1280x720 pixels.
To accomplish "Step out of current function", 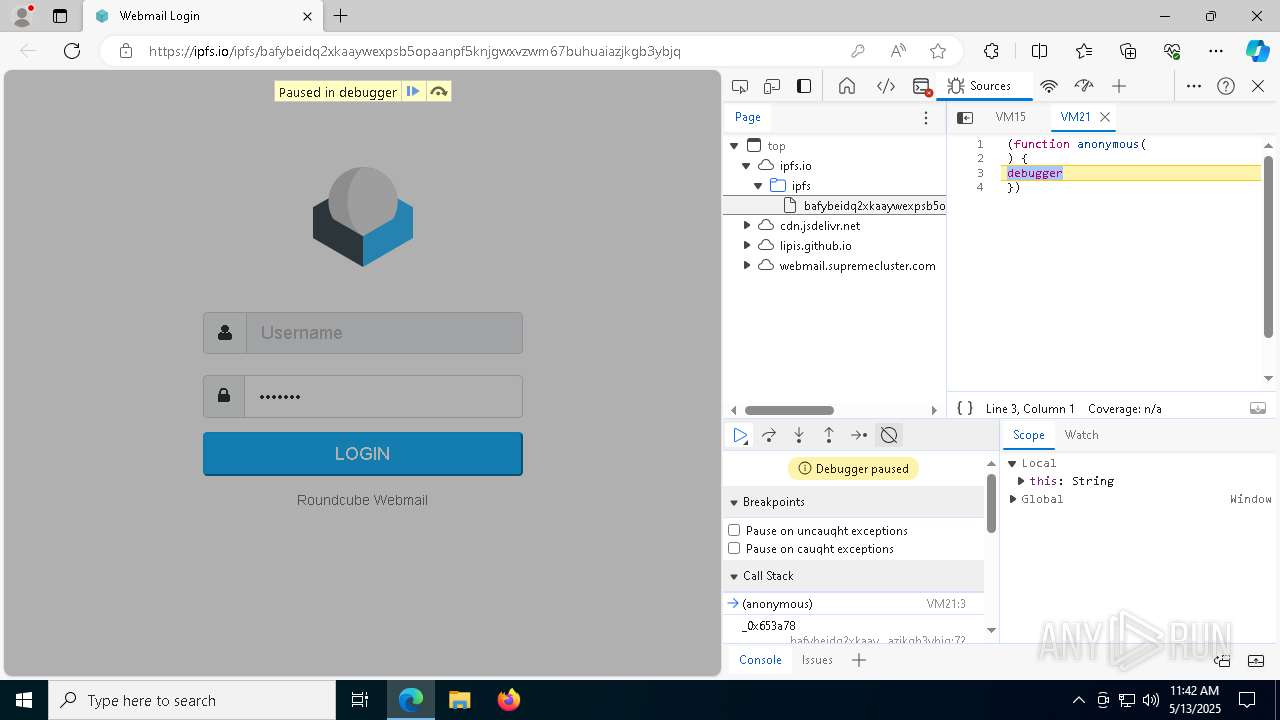I will coord(829,435).
